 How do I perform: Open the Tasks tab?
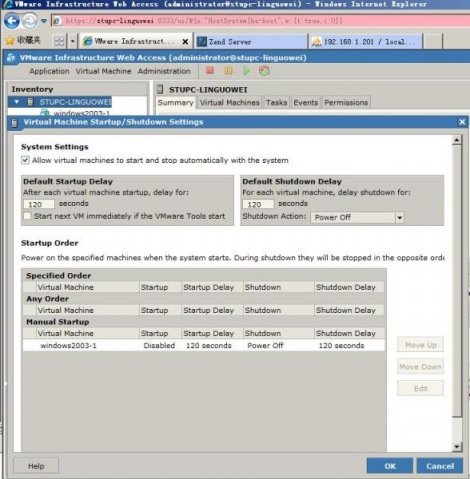click(276, 102)
